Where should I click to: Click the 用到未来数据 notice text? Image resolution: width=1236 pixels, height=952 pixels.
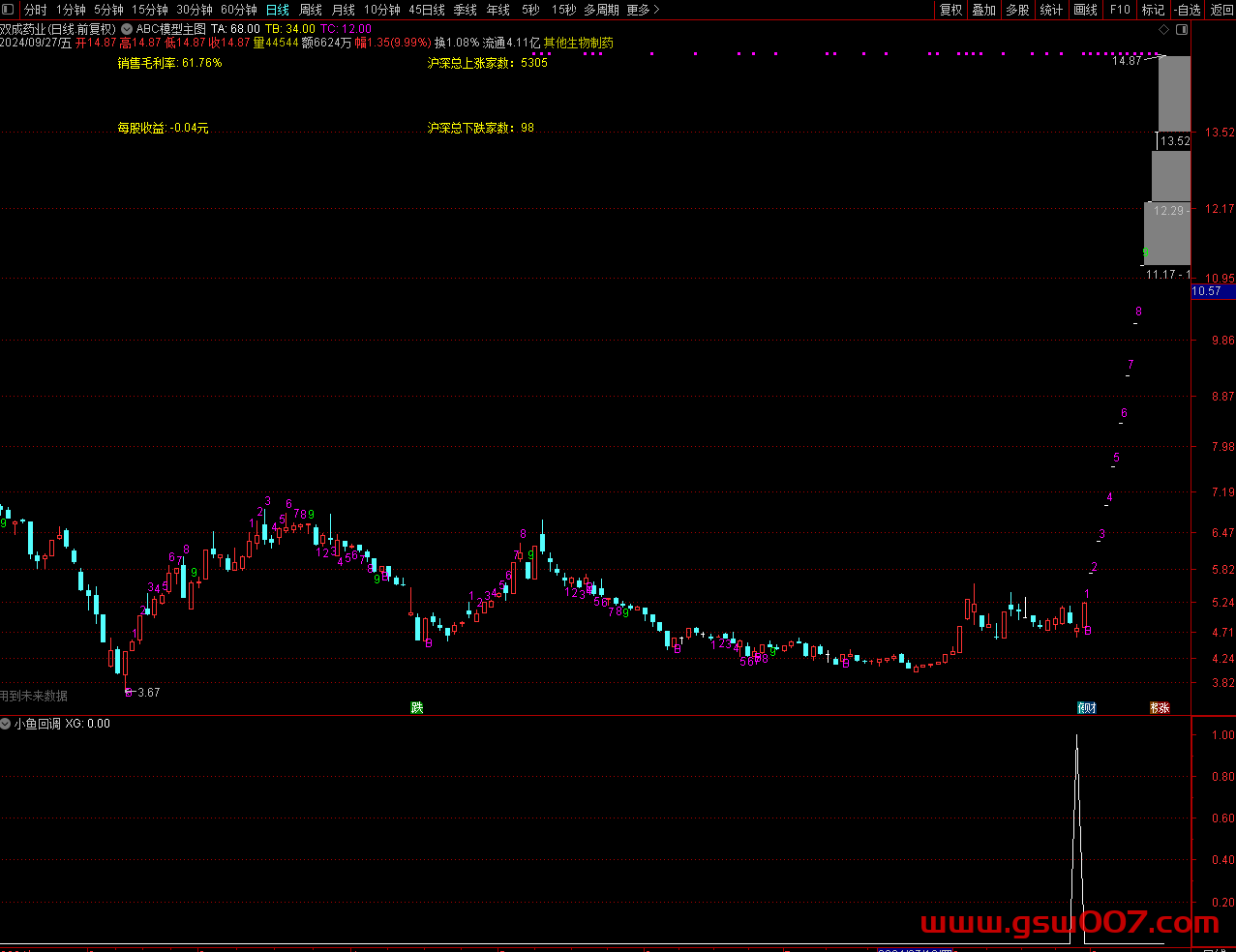point(34,696)
